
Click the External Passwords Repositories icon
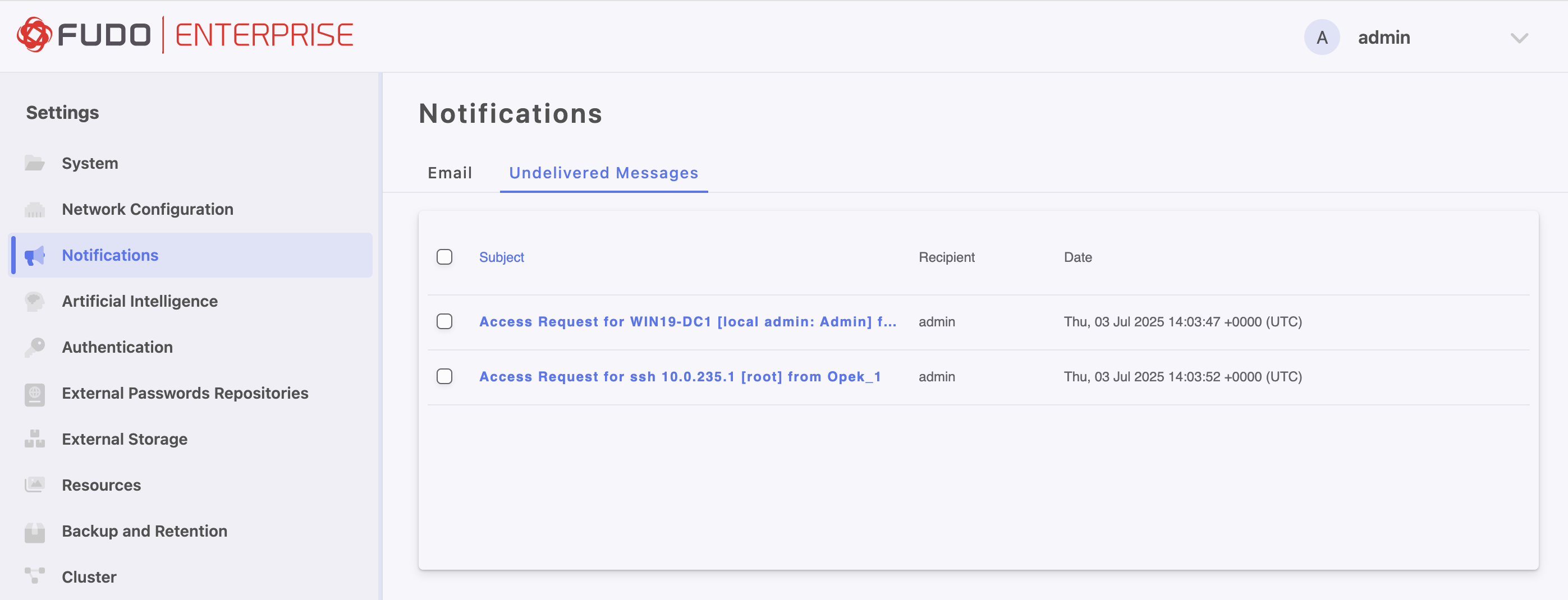pyautogui.click(x=35, y=393)
